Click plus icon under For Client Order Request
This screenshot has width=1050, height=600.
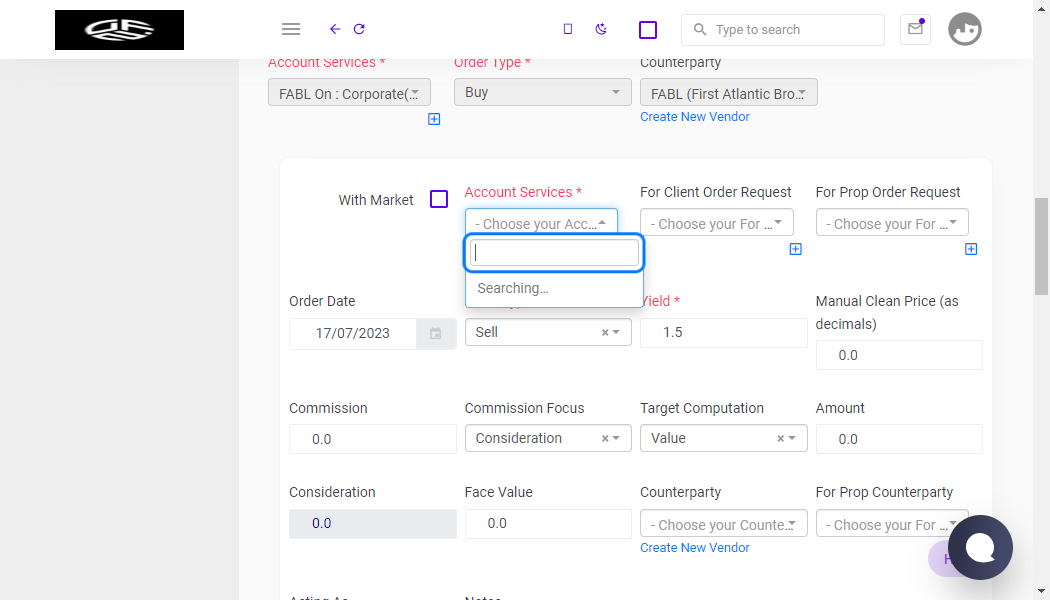(796, 249)
